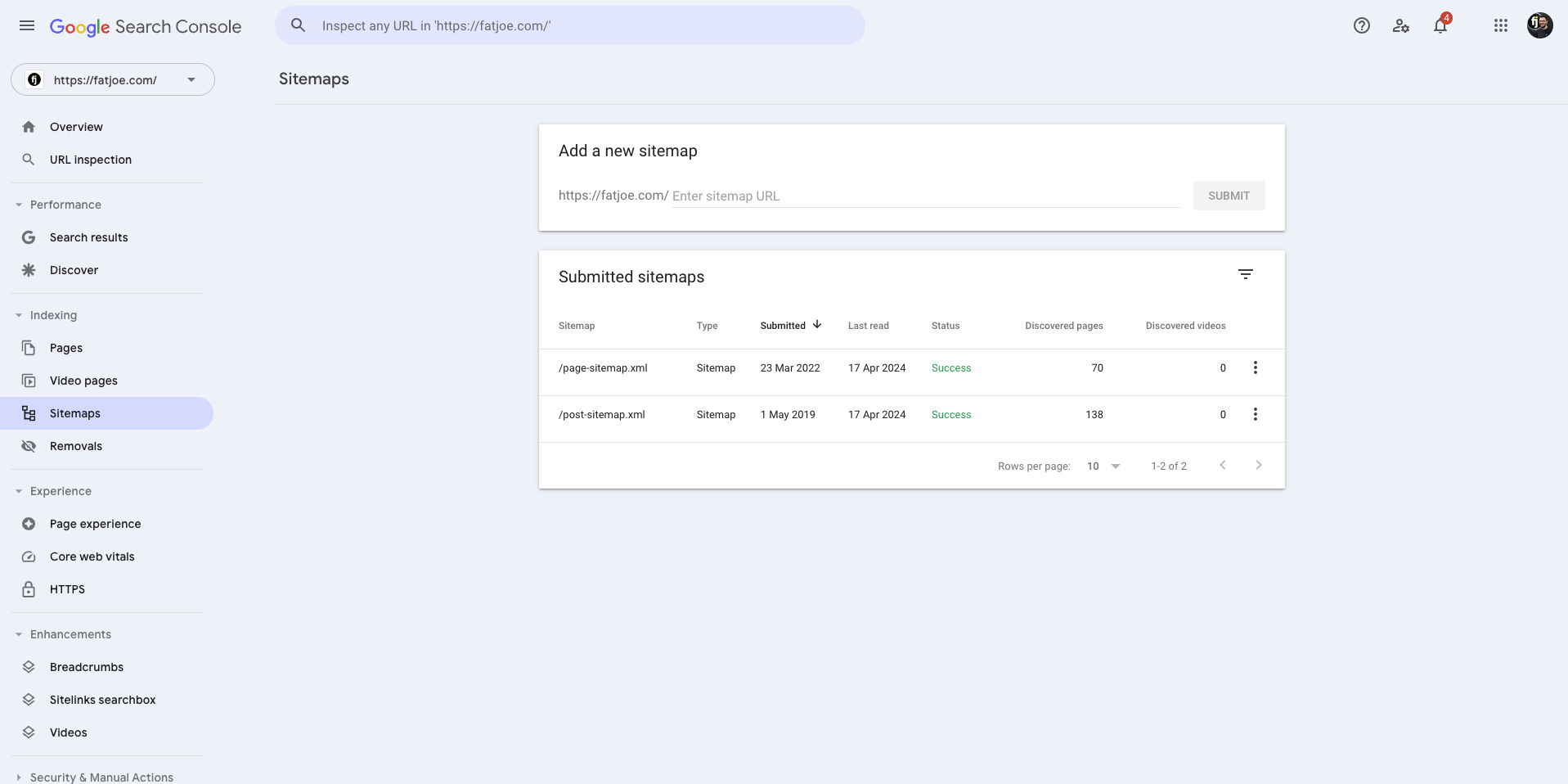Open options menu for /page-sitemap.xml
The image size is (1568, 784).
click(1256, 367)
